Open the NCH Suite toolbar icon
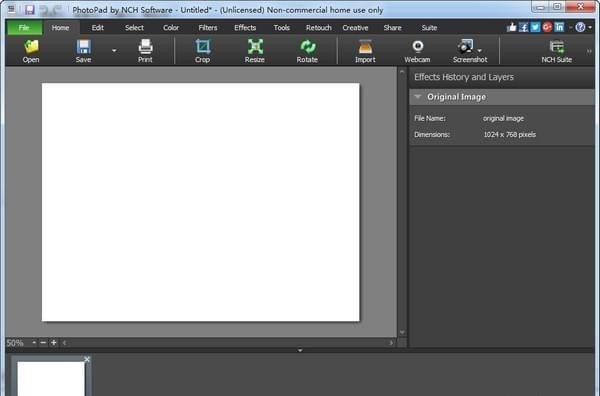 557,47
